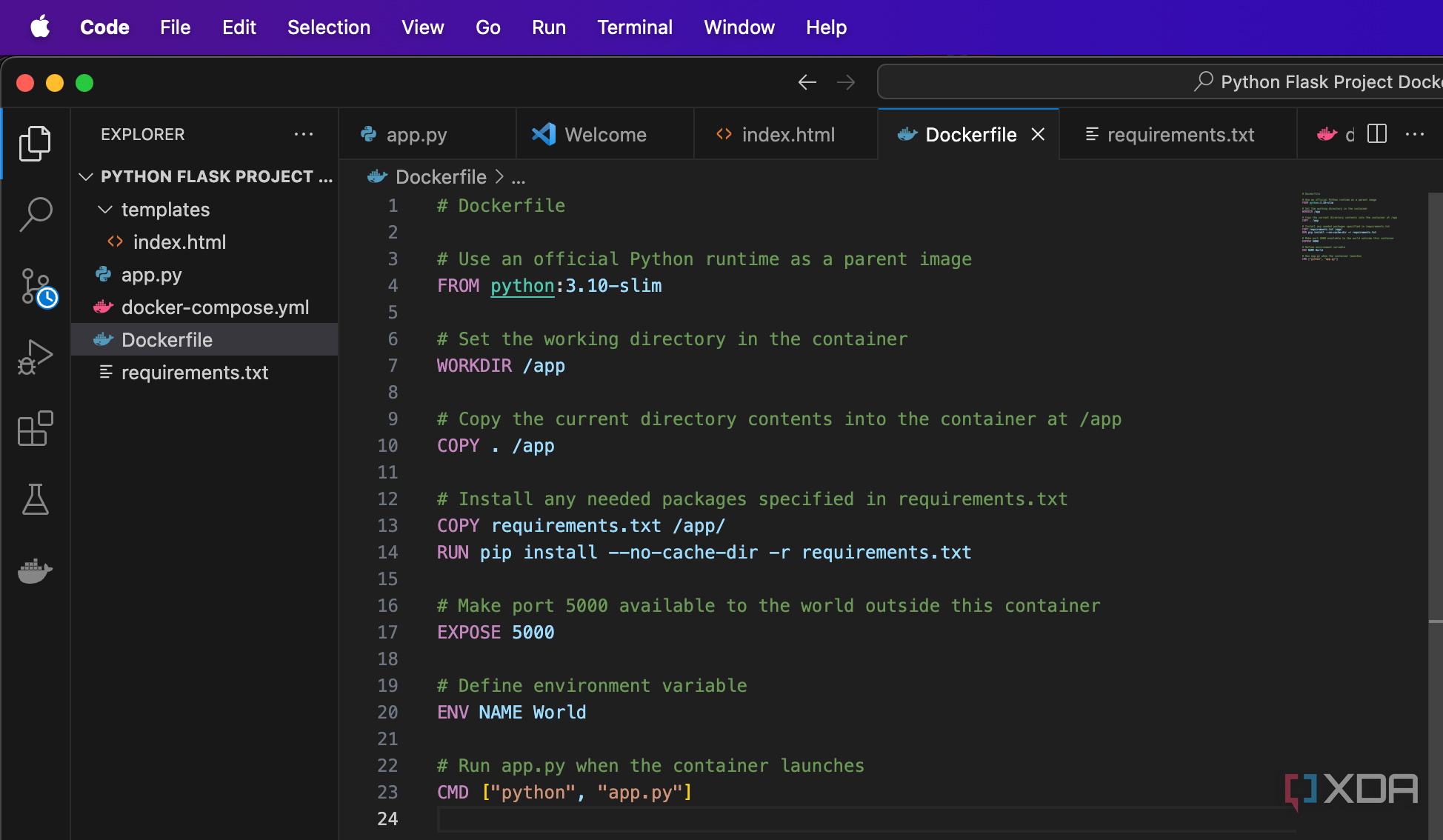Open the Terminal menu

634,27
